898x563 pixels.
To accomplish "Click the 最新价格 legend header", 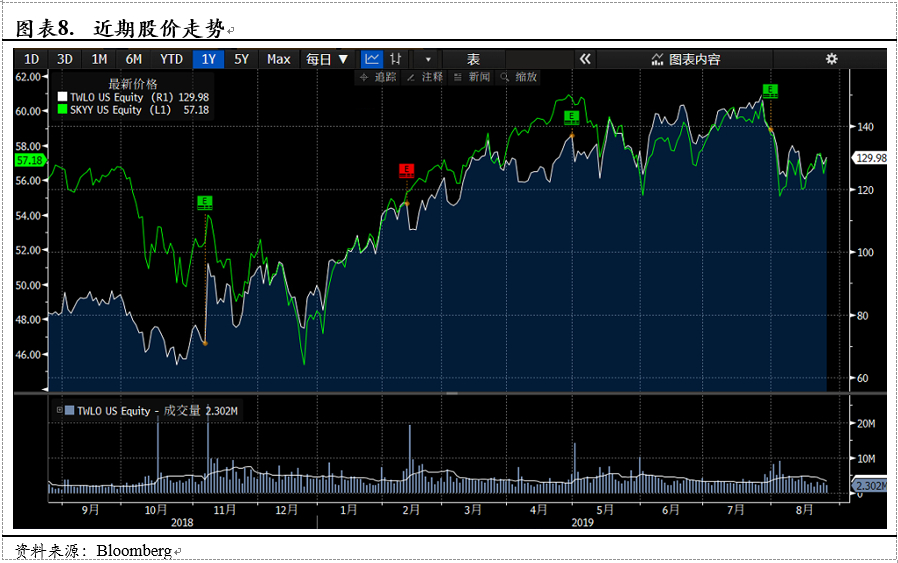I will 133,84.
